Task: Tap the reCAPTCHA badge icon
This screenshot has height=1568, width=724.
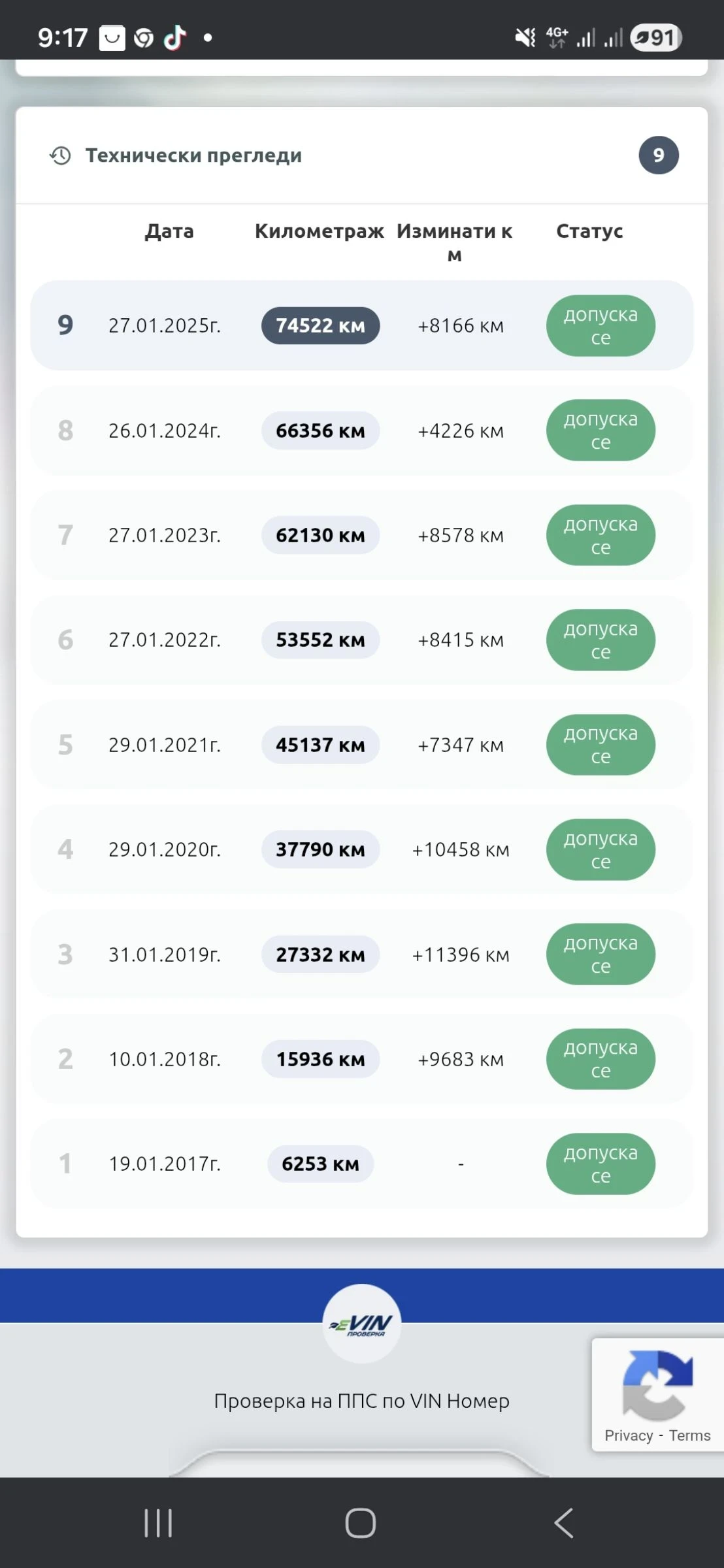Action: (657, 1385)
